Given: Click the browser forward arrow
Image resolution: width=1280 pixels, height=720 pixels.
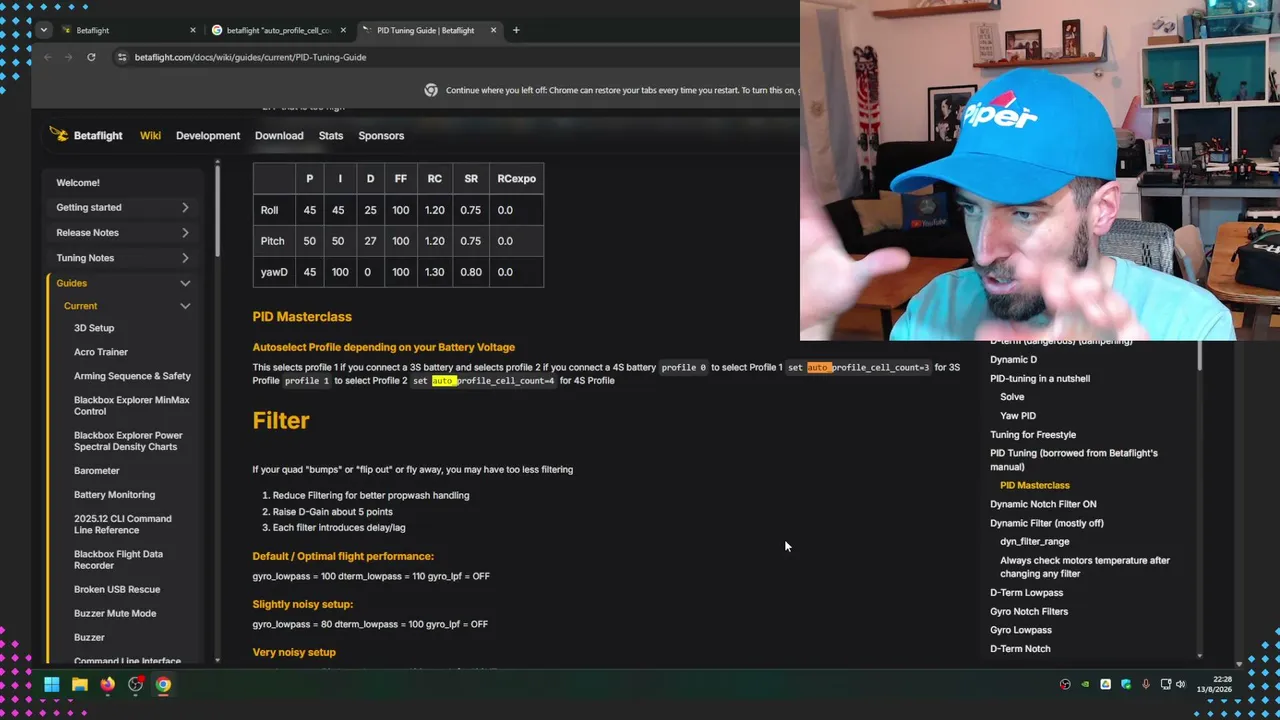Looking at the screenshot, I should (69, 57).
